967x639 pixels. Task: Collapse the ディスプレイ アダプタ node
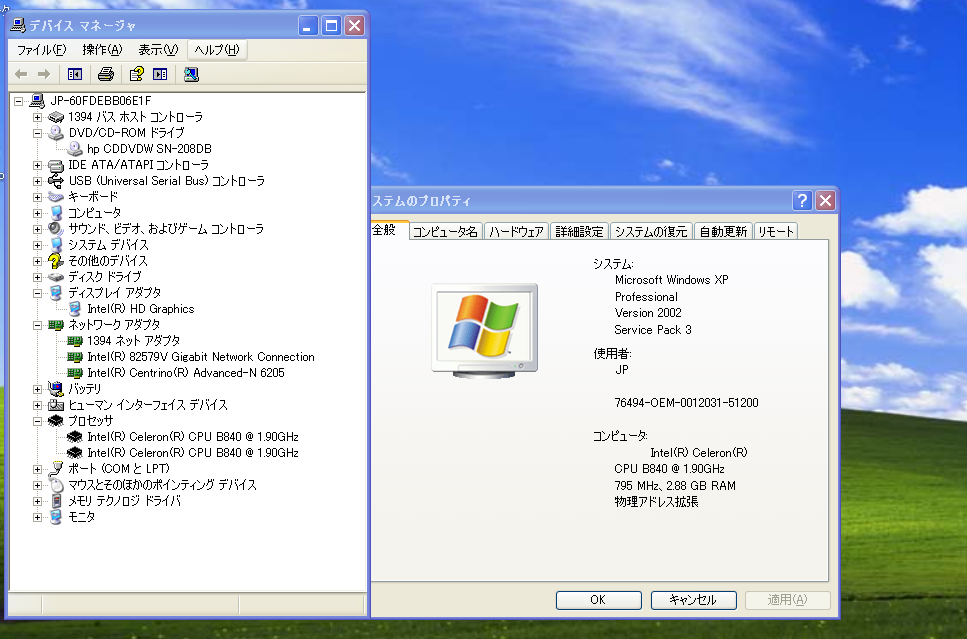(37, 294)
